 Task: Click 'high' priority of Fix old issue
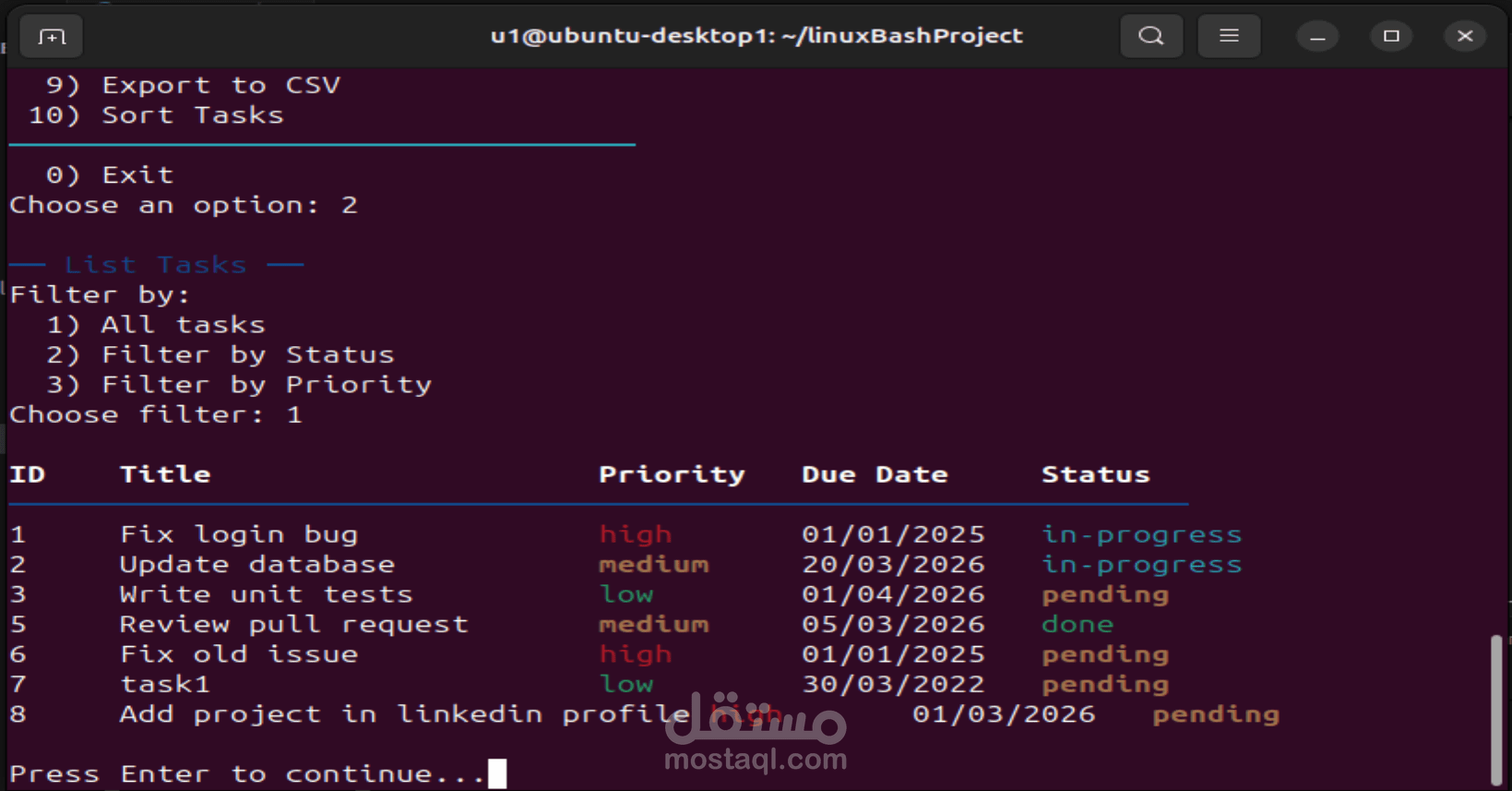(636, 654)
